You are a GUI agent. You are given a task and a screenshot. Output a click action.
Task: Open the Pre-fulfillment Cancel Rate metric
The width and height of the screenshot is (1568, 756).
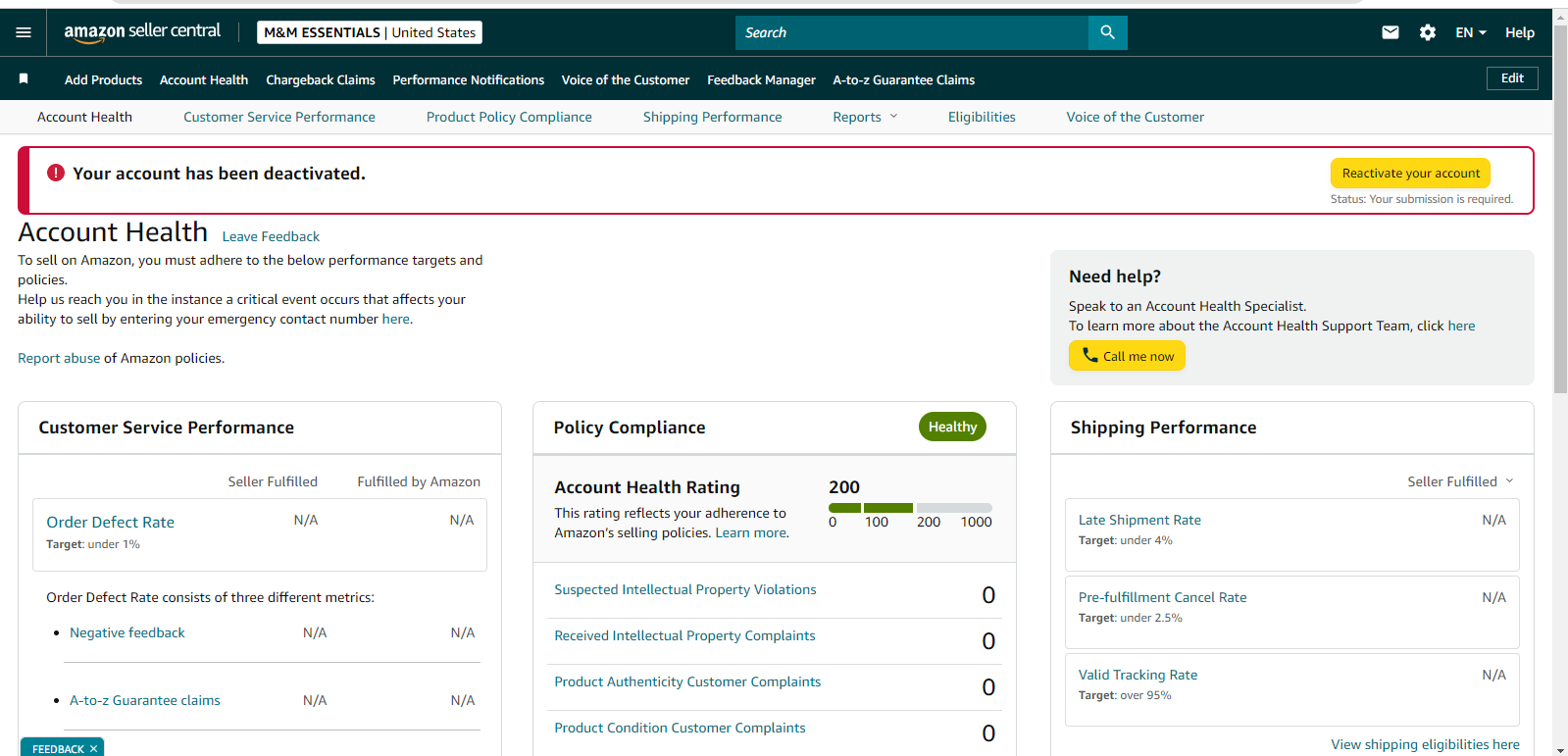coord(1163,597)
